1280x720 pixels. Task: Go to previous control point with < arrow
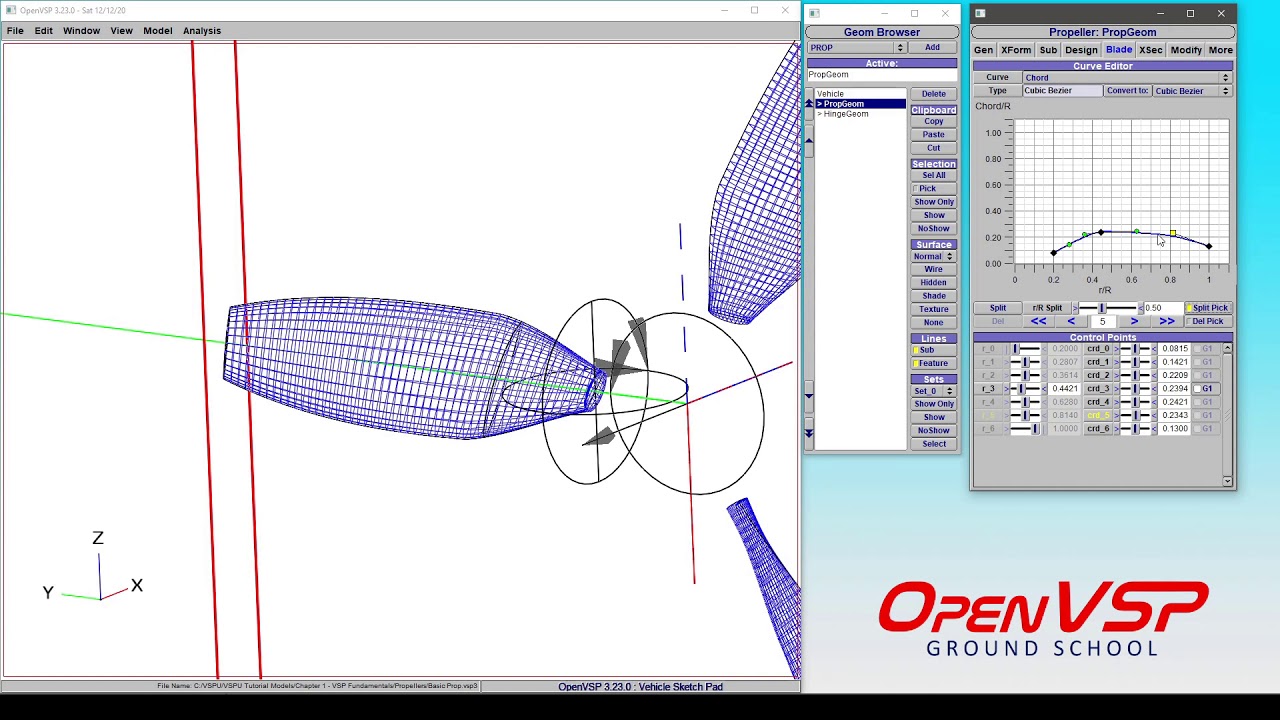(x=1071, y=321)
